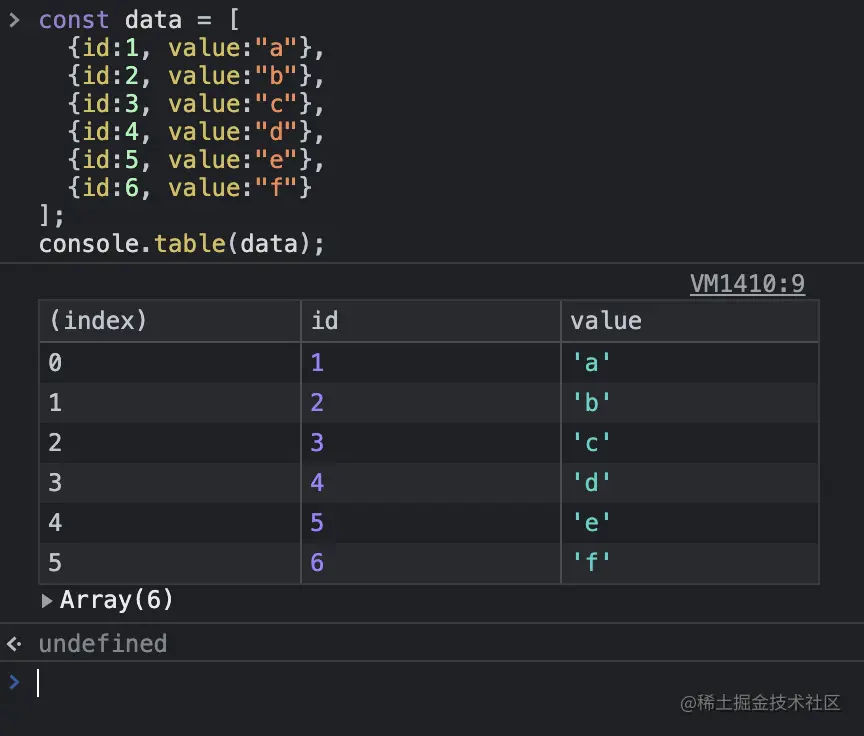Focus the empty console input line

point(400,683)
